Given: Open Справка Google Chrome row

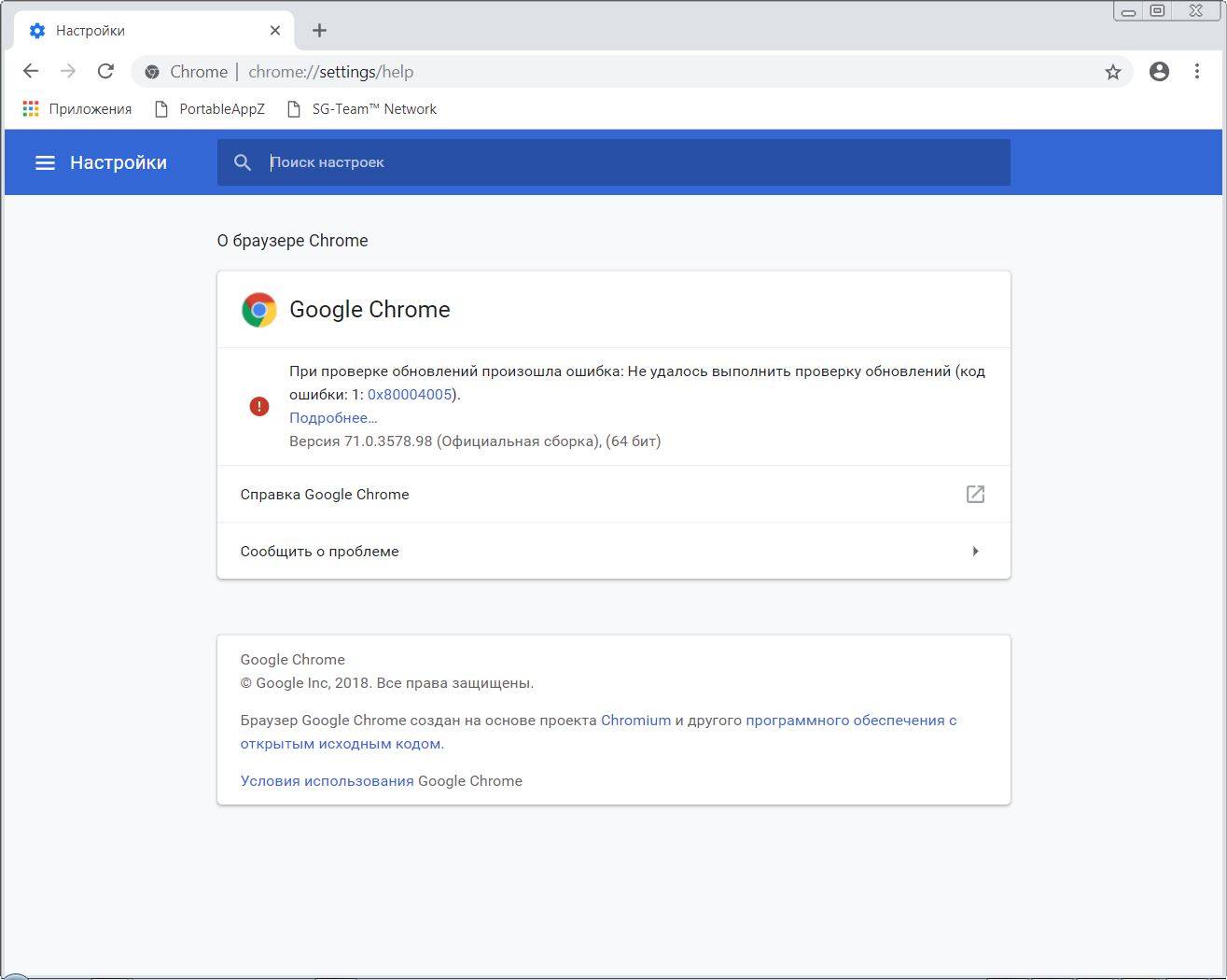Looking at the screenshot, I should tap(614, 494).
